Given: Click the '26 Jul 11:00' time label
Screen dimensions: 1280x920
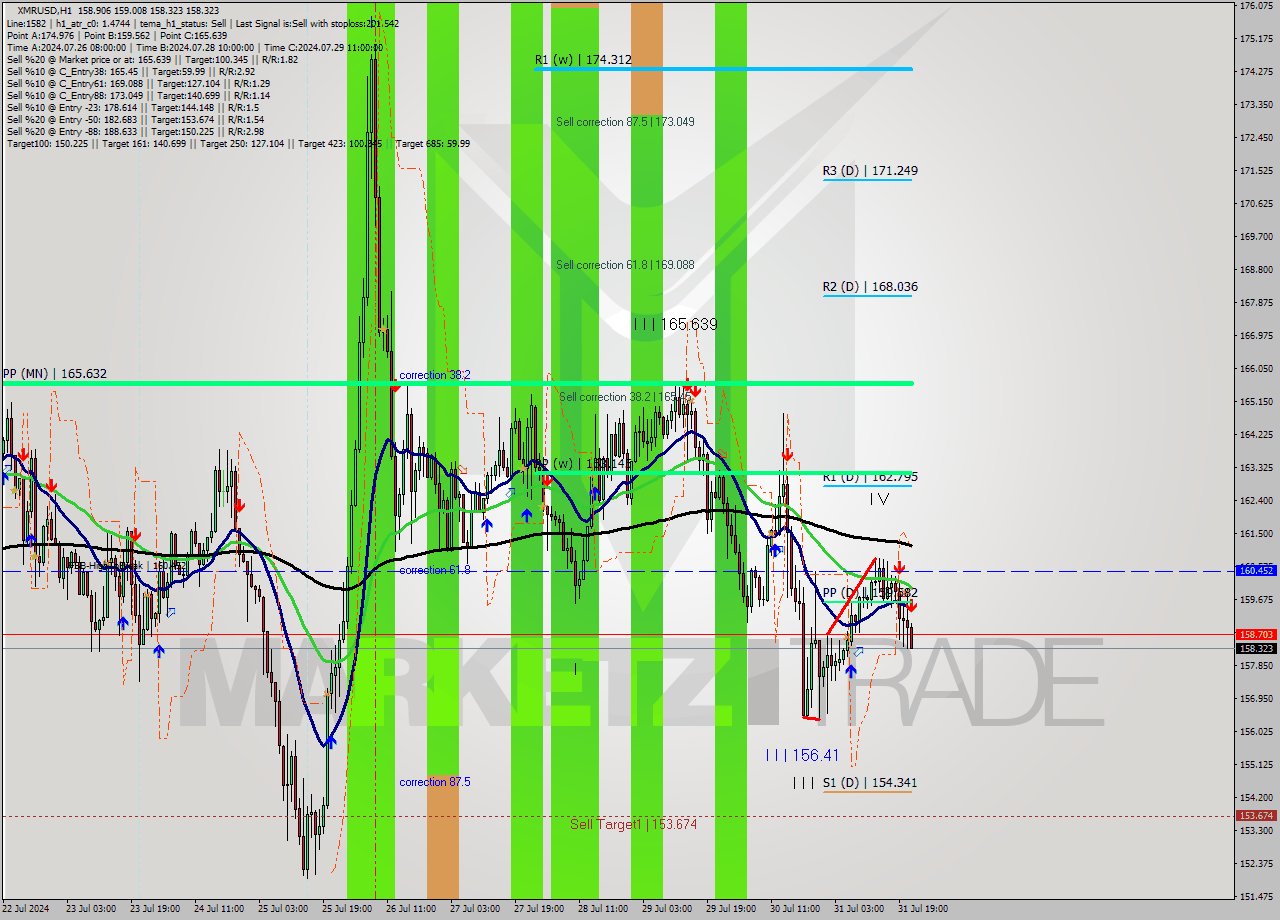Looking at the screenshot, I should [411, 909].
